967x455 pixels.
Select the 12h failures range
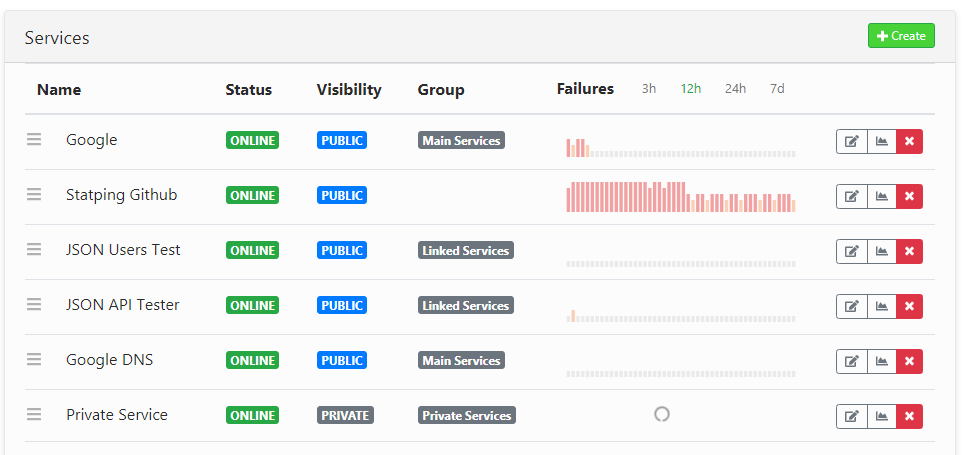[x=691, y=89]
